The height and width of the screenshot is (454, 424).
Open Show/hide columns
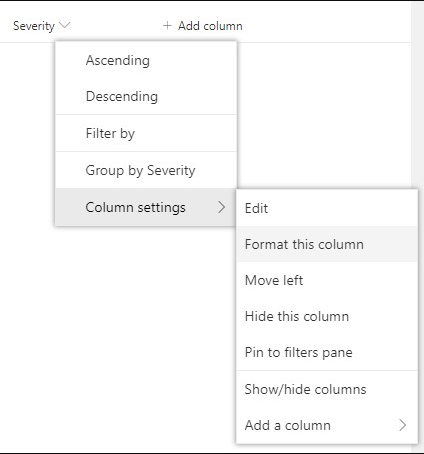click(327, 389)
